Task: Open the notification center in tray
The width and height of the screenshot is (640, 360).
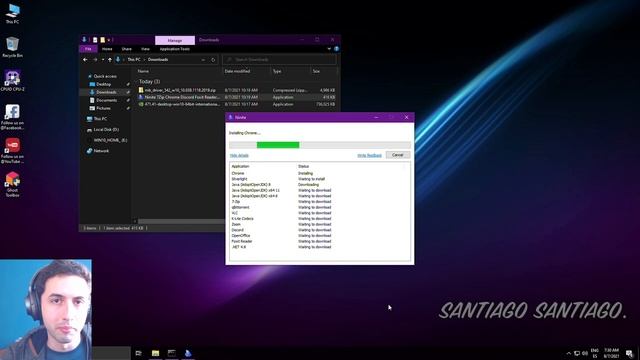Action: point(629,353)
